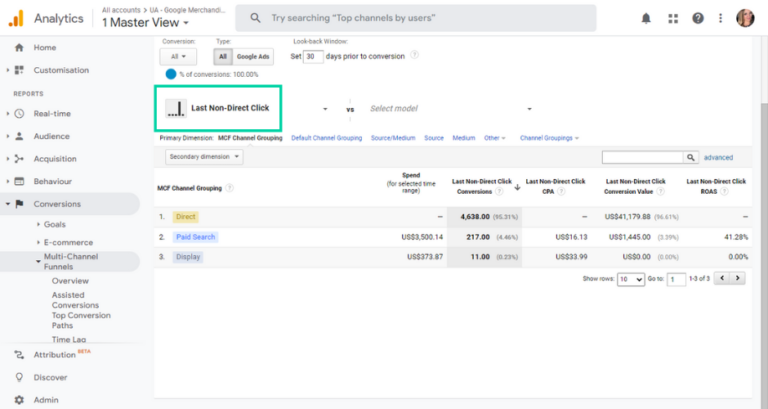The height and width of the screenshot is (409, 768).
Task: Click the Google Analytics logo
Action: pos(16,19)
